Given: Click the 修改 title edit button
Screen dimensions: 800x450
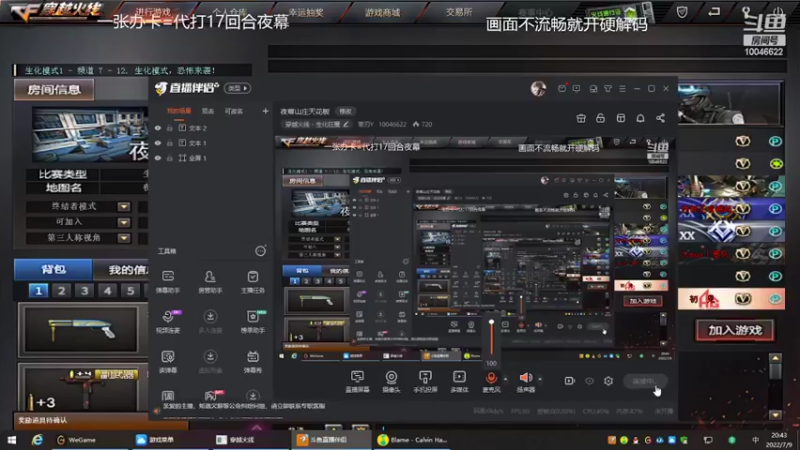Looking at the screenshot, I should point(345,111).
